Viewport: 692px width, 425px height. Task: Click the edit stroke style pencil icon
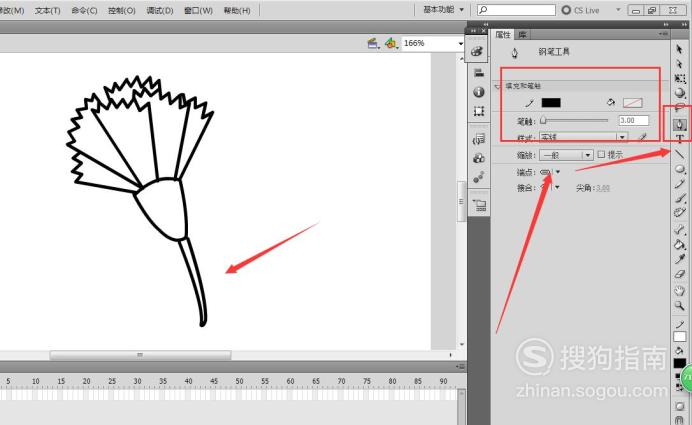pos(643,138)
